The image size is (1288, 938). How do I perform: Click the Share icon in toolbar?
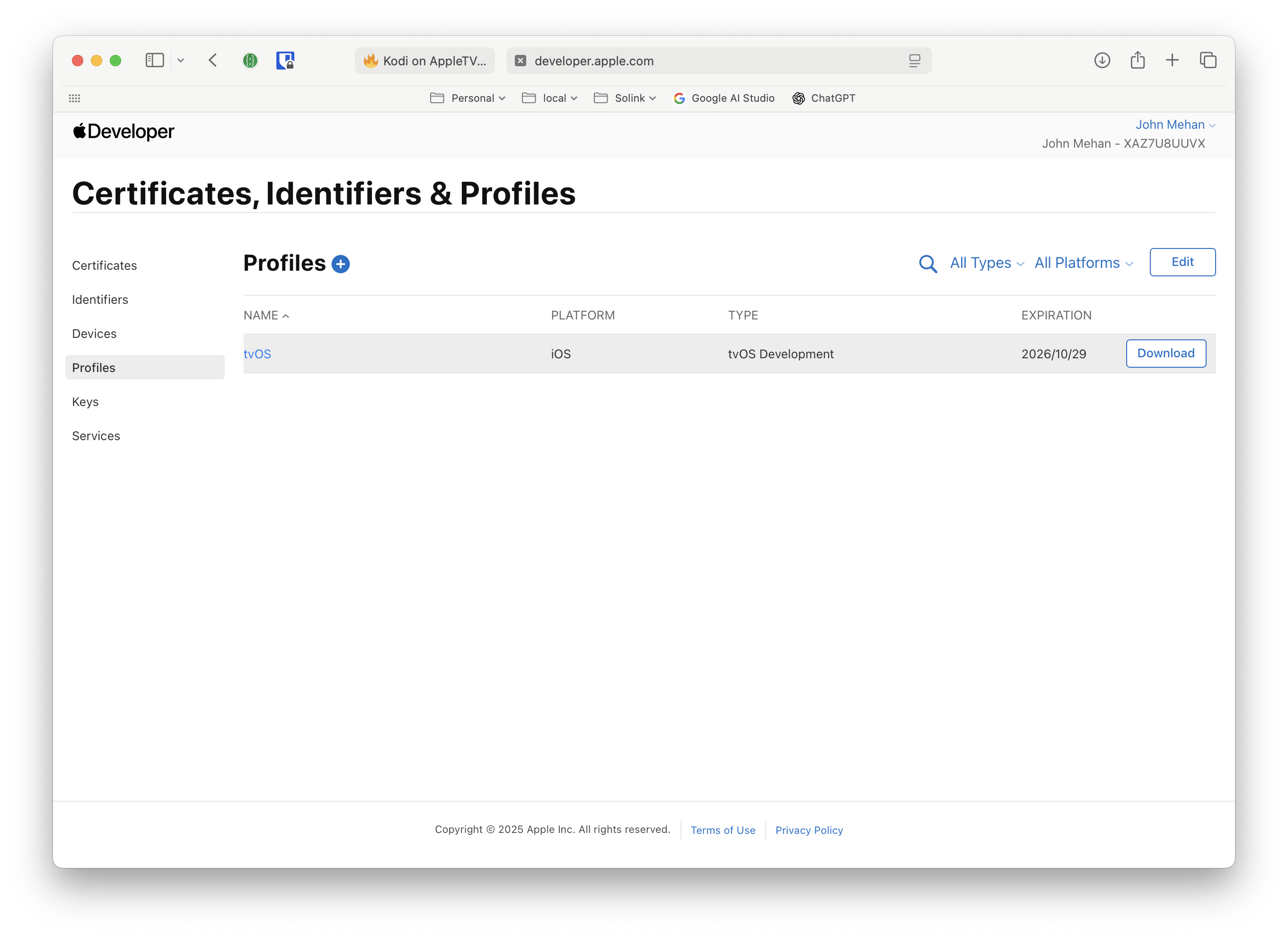1137,60
